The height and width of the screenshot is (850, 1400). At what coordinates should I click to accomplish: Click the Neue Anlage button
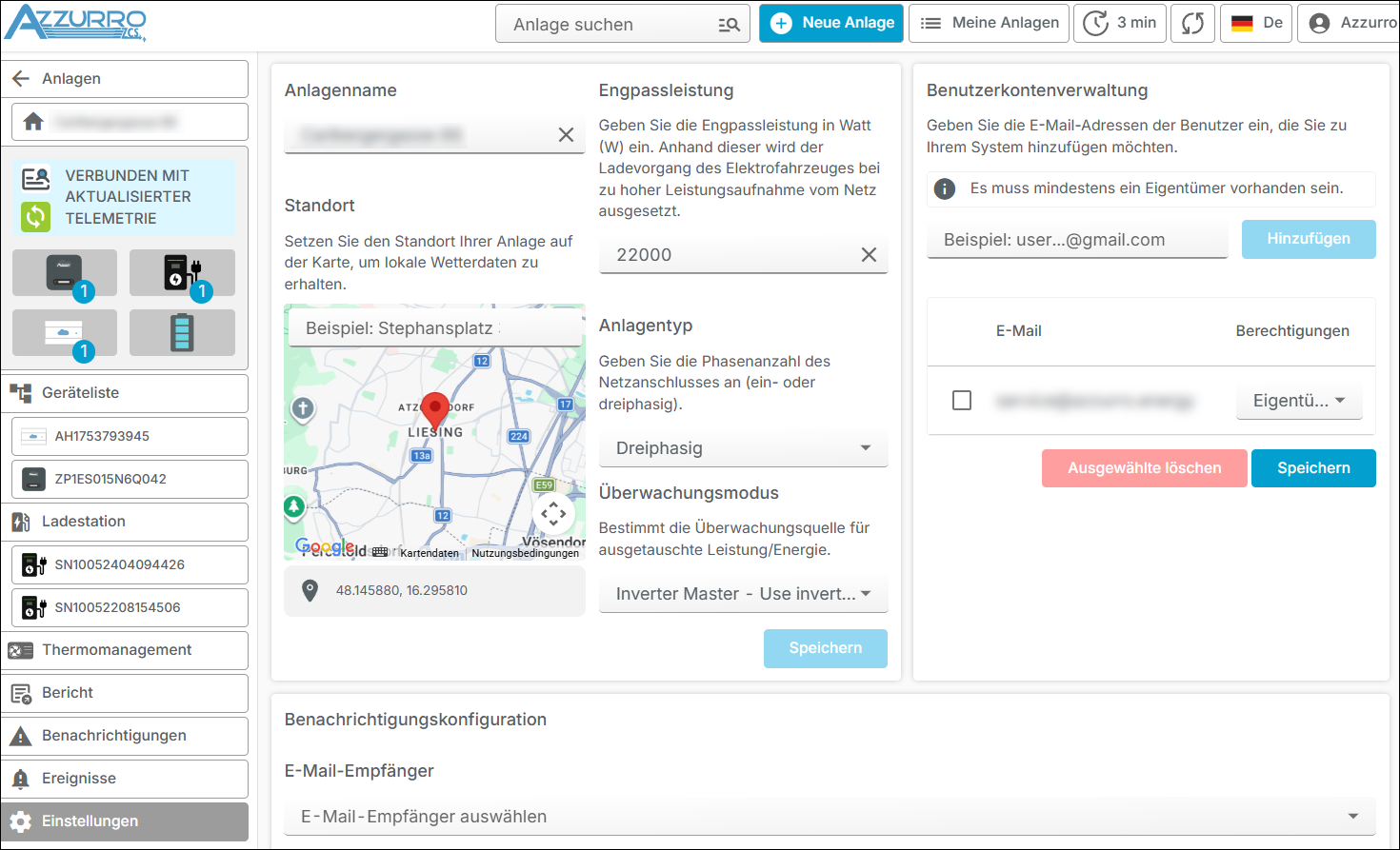831,24
